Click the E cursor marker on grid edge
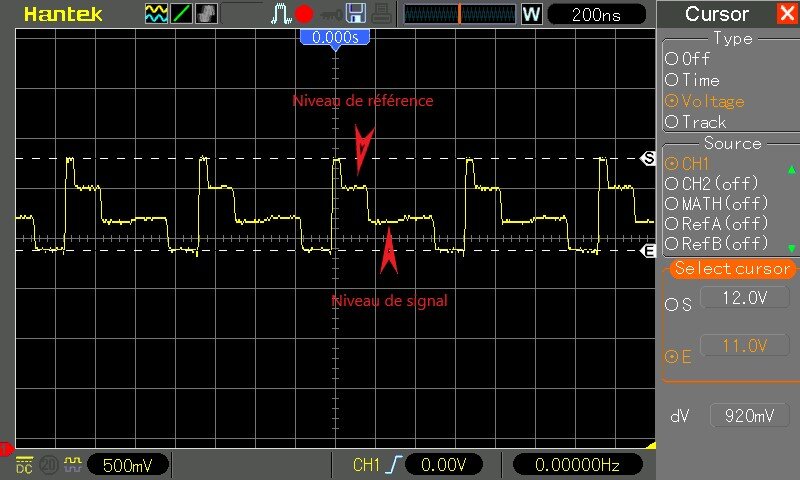 pos(648,251)
